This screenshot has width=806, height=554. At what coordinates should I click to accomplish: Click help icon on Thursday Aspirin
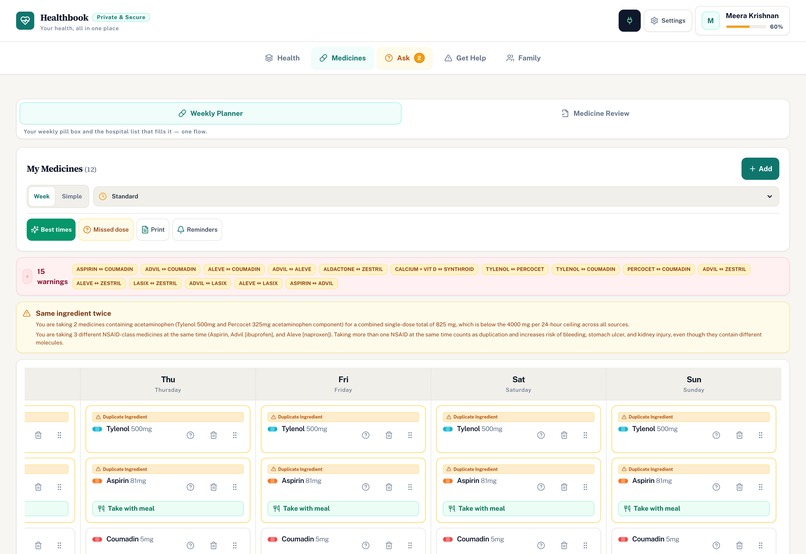(190, 487)
